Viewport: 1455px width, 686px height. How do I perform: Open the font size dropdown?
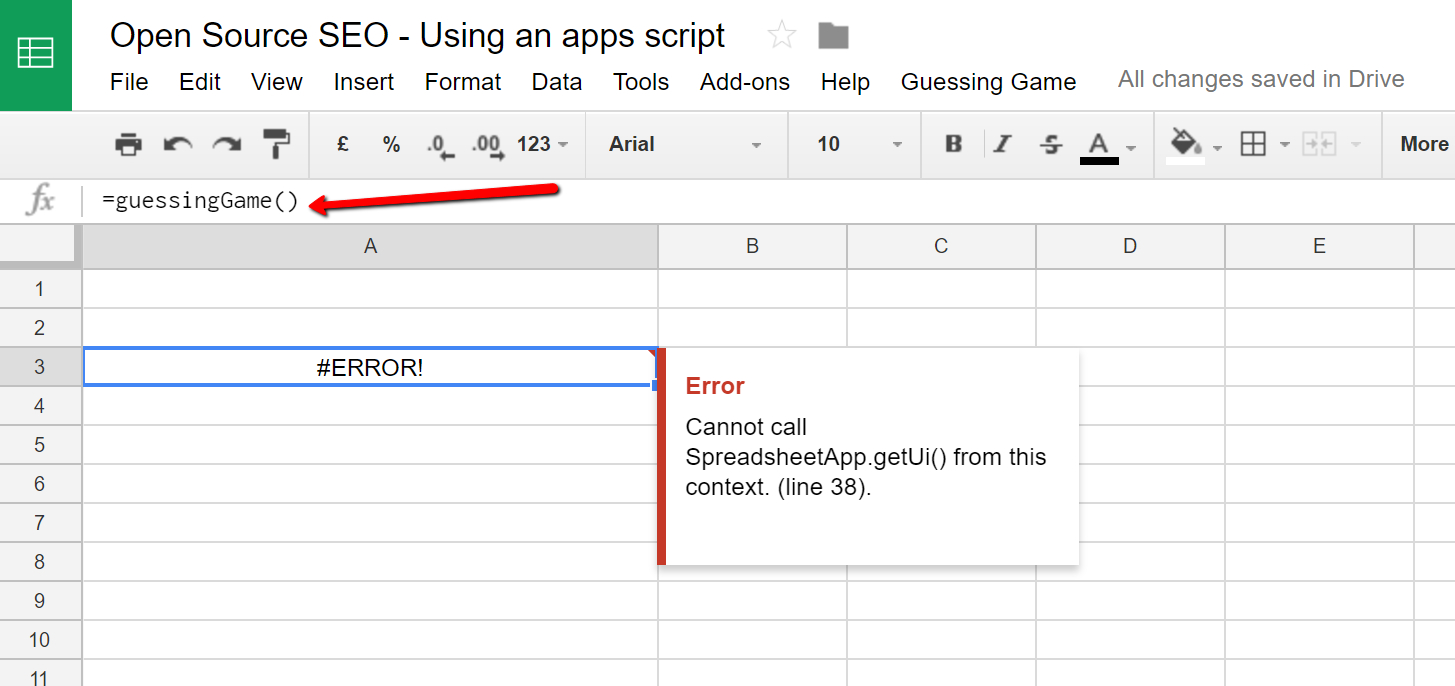pos(855,144)
